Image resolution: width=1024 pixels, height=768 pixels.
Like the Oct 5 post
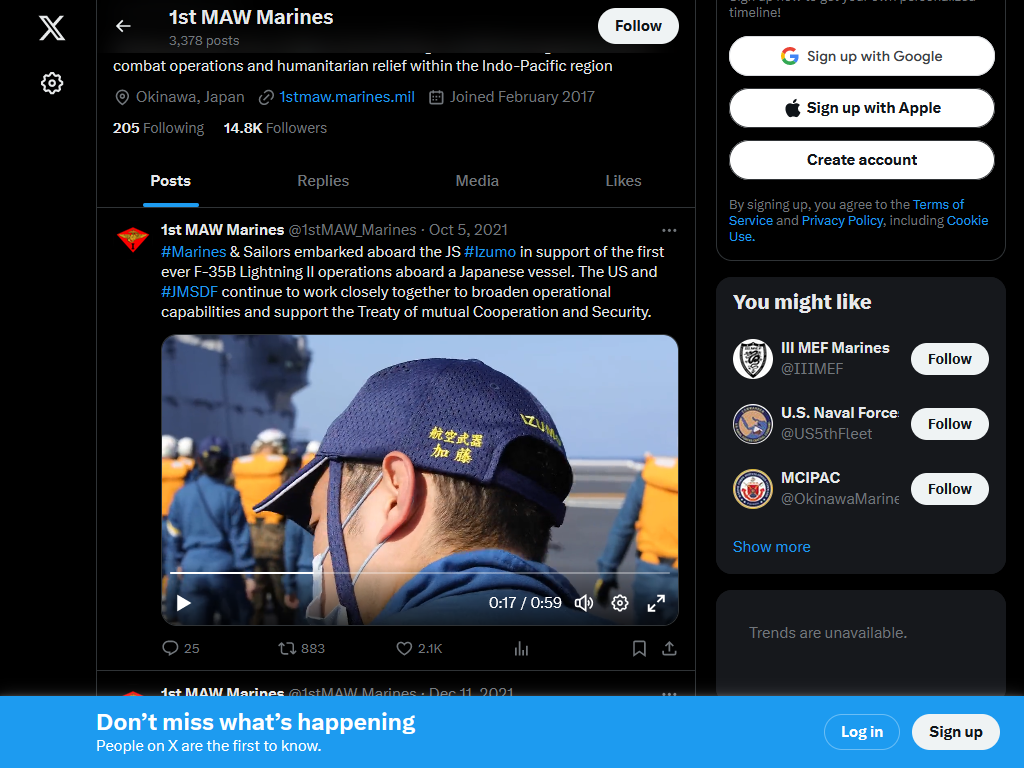419,648
